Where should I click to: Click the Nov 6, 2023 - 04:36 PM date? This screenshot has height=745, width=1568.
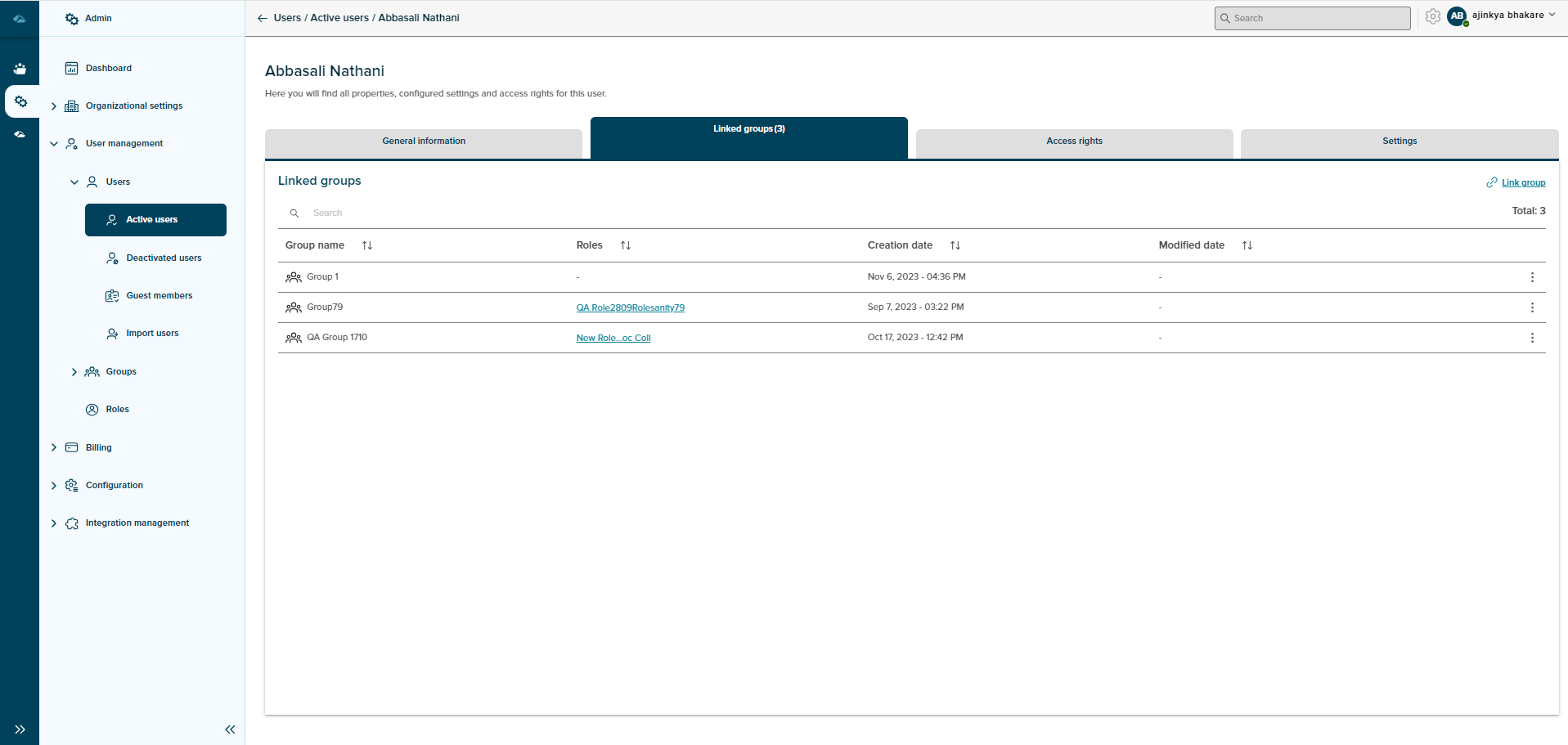click(x=916, y=277)
